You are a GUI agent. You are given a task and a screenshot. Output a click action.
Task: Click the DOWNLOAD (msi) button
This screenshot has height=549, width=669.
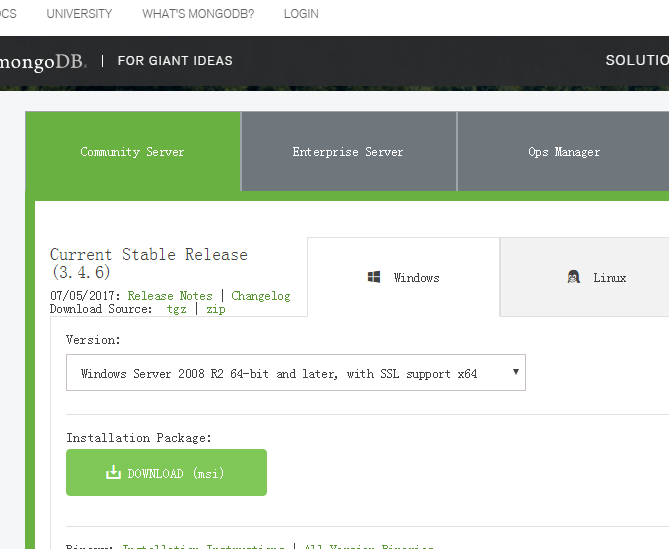click(166, 472)
